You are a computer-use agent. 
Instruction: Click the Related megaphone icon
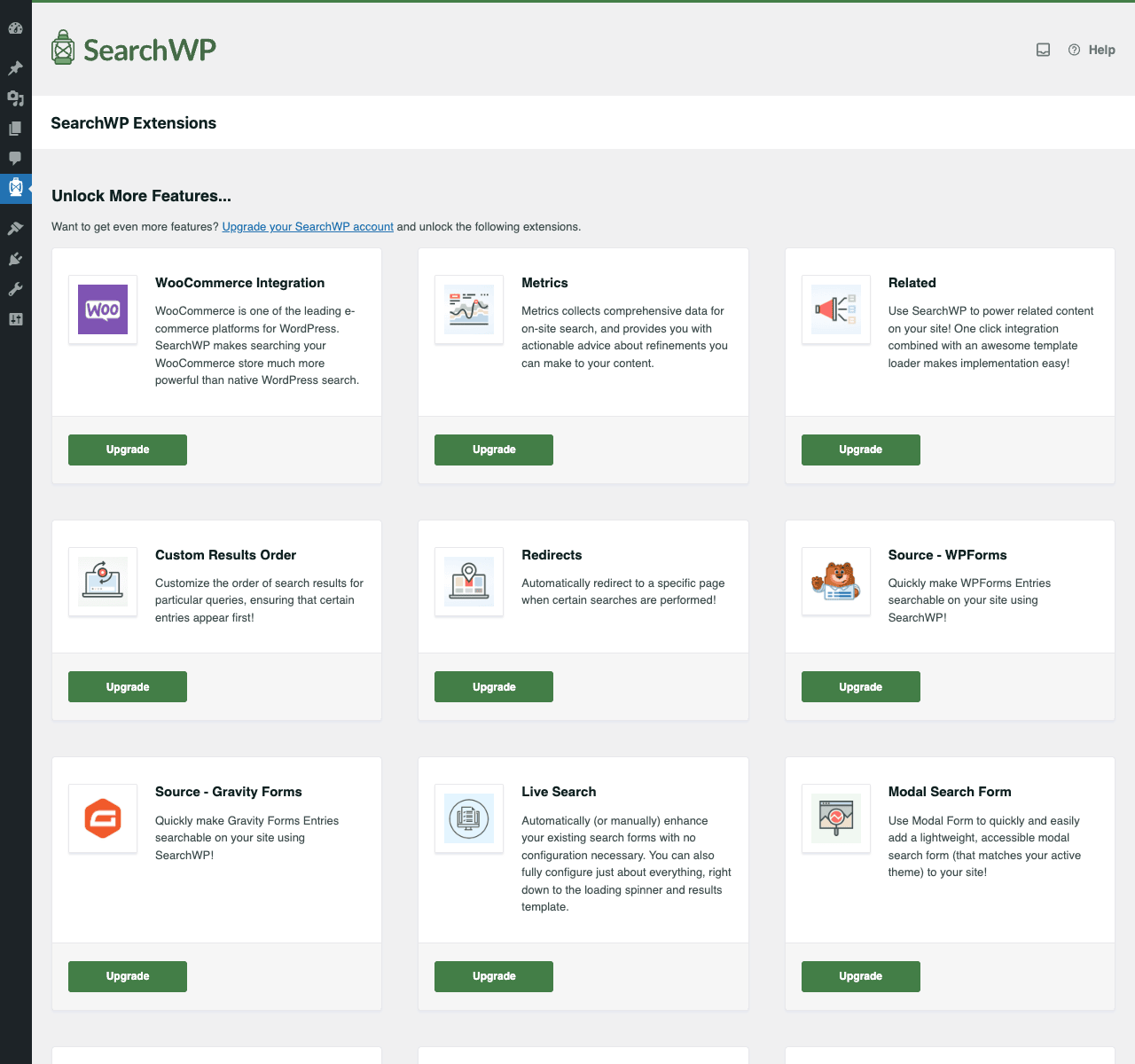click(836, 309)
